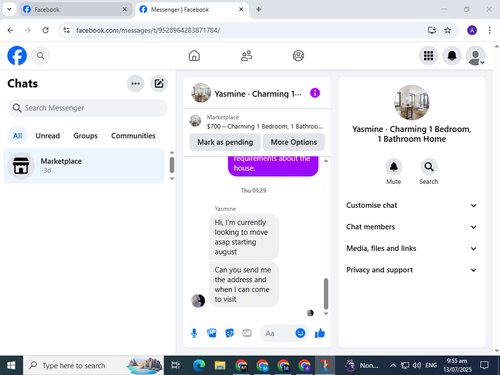Select the Unread chats filter
This screenshot has height=375, width=500.
pos(48,136)
